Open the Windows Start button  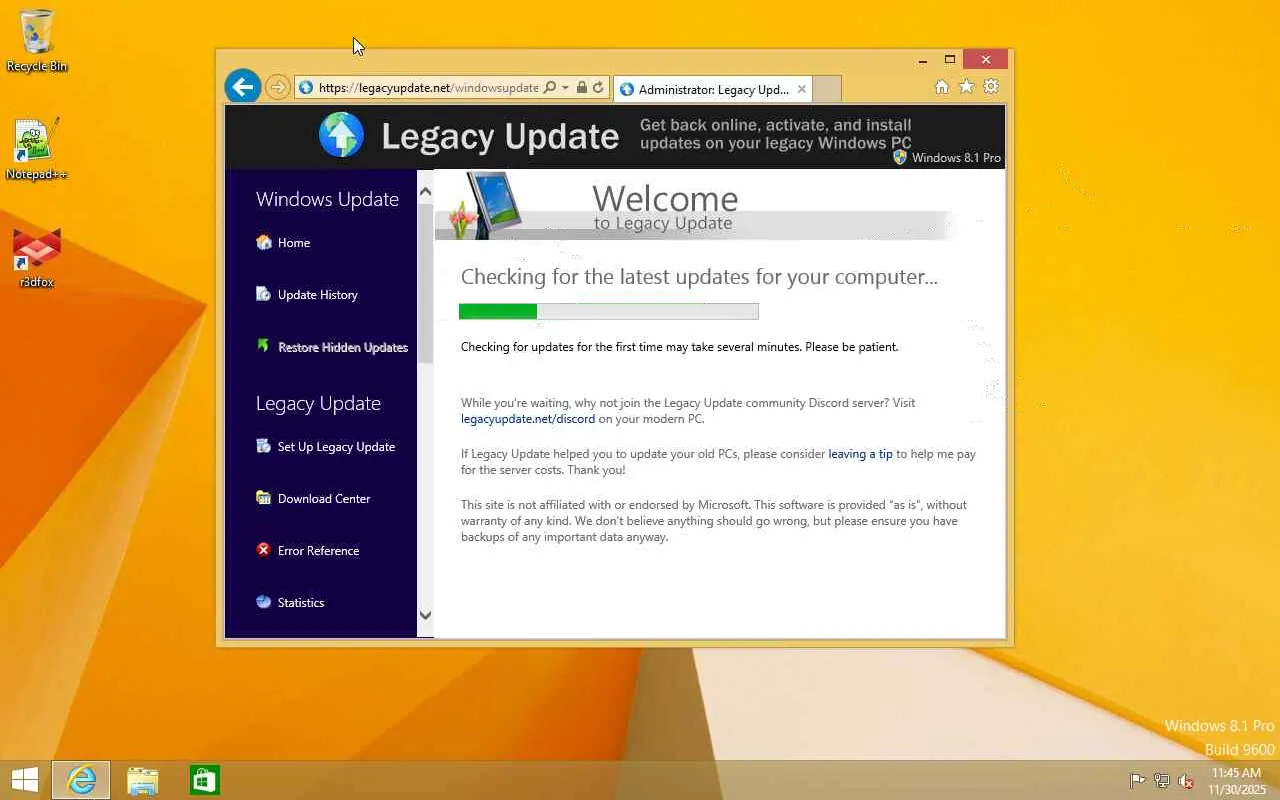pyautogui.click(x=25, y=780)
